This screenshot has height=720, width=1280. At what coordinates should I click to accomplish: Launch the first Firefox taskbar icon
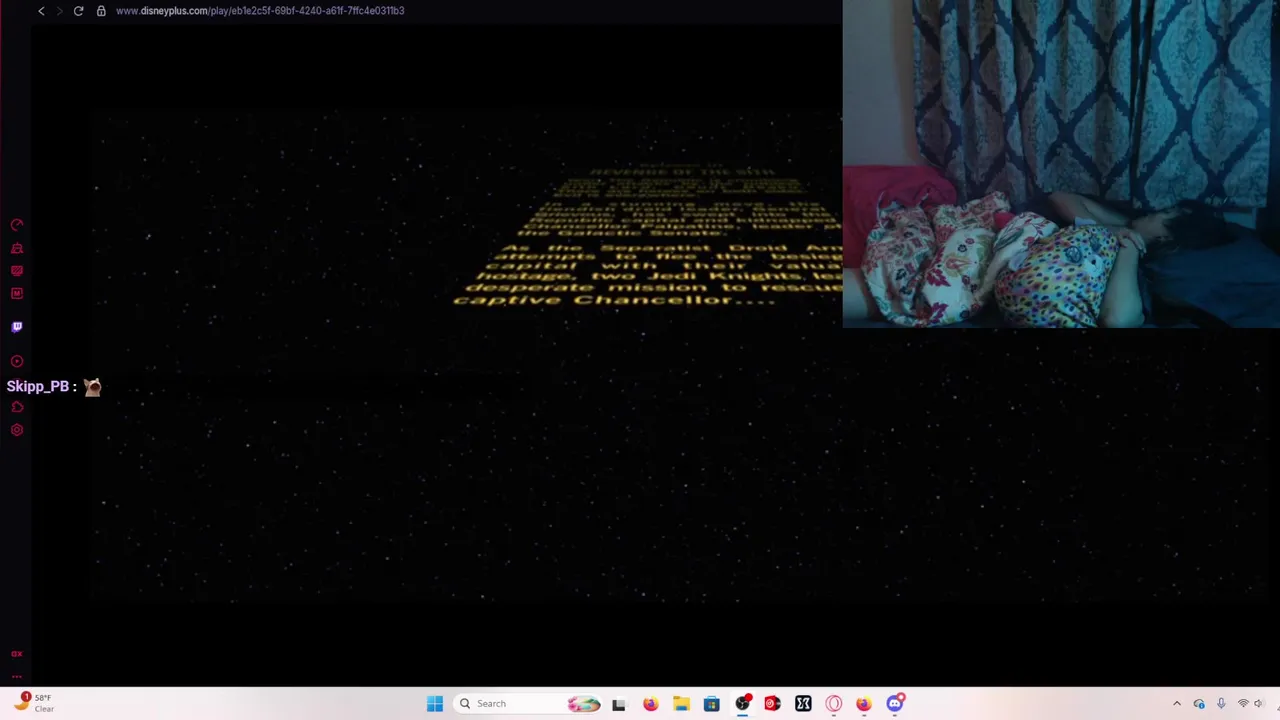[x=650, y=704]
